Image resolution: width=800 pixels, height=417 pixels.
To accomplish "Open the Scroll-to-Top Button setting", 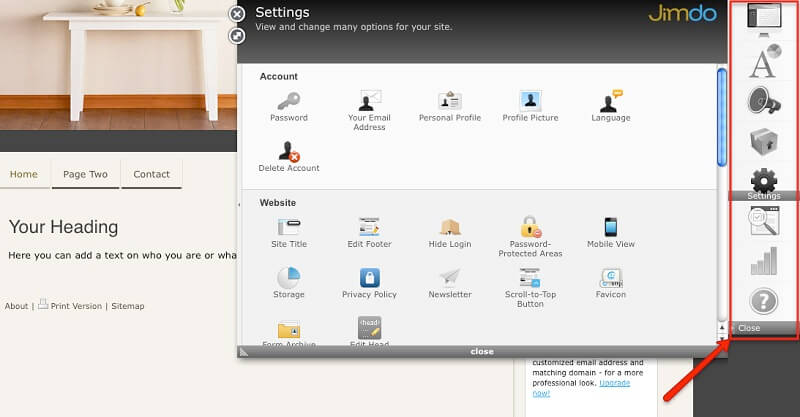I will [x=530, y=288].
